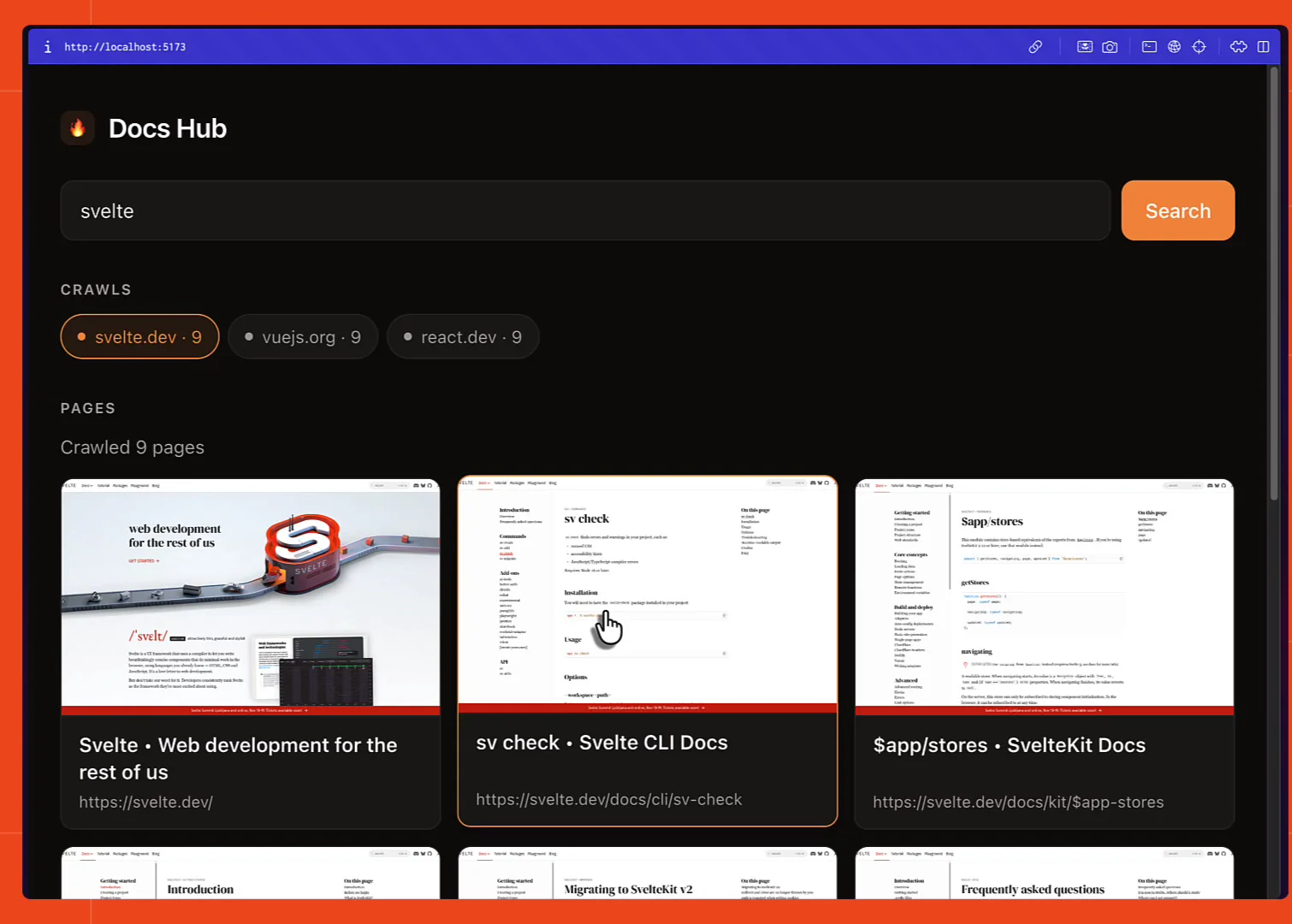Click the title Svelte • Web development for the rest of us
The image size is (1292, 924).
[238, 759]
